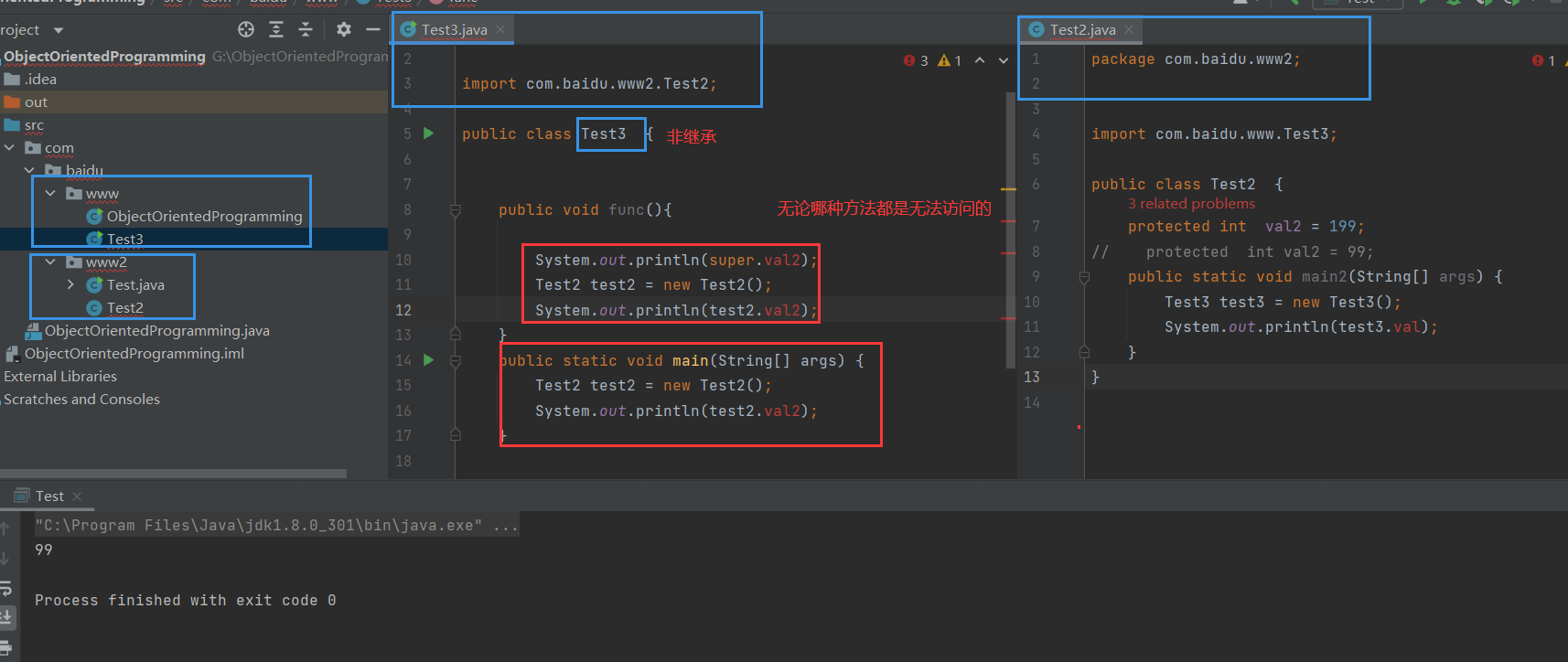The width and height of the screenshot is (1568, 662).
Task: Select the src folder
Action: [x=34, y=124]
